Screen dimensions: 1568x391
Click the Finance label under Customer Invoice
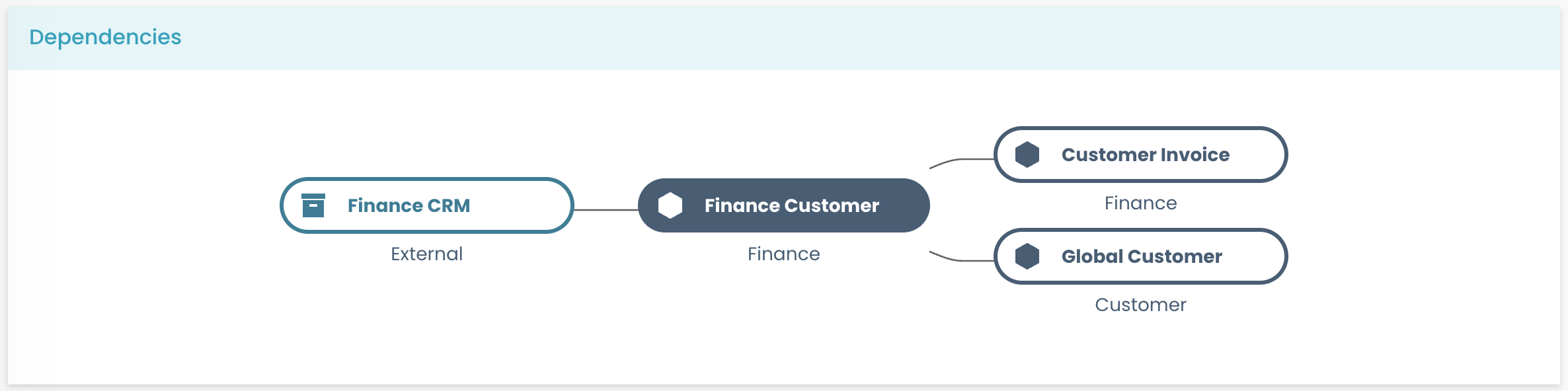point(1140,203)
